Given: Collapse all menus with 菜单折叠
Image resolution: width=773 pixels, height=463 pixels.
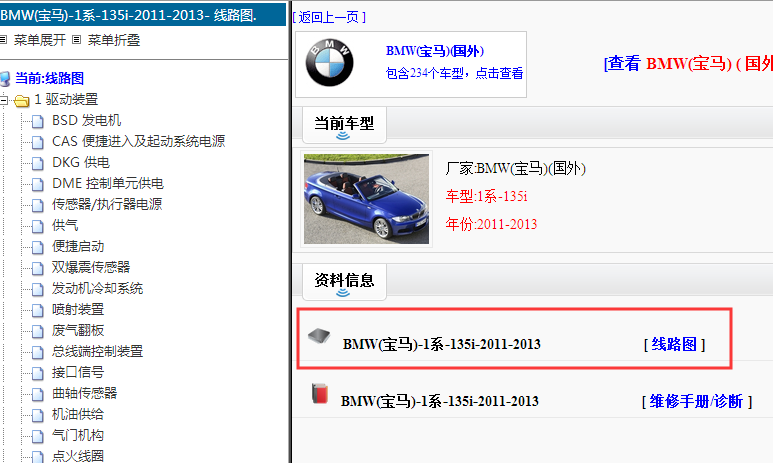Looking at the screenshot, I should [x=115, y=41].
